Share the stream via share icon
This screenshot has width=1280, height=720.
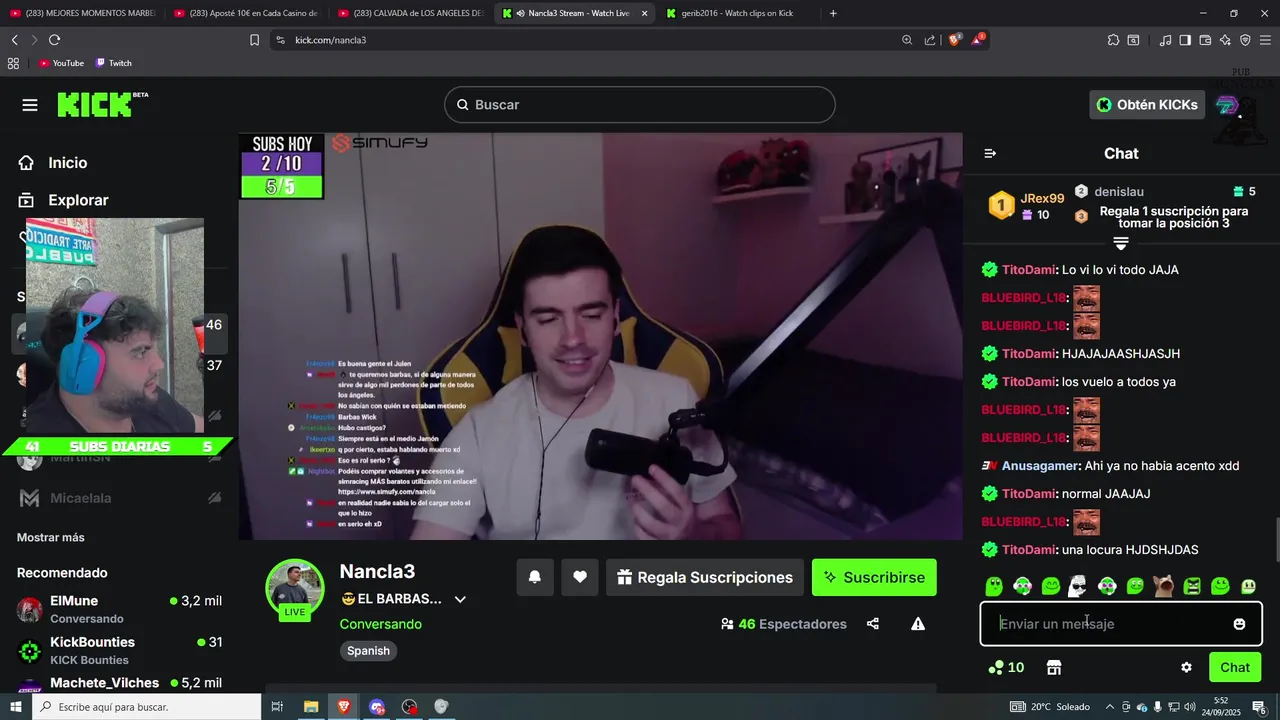(x=873, y=624)
